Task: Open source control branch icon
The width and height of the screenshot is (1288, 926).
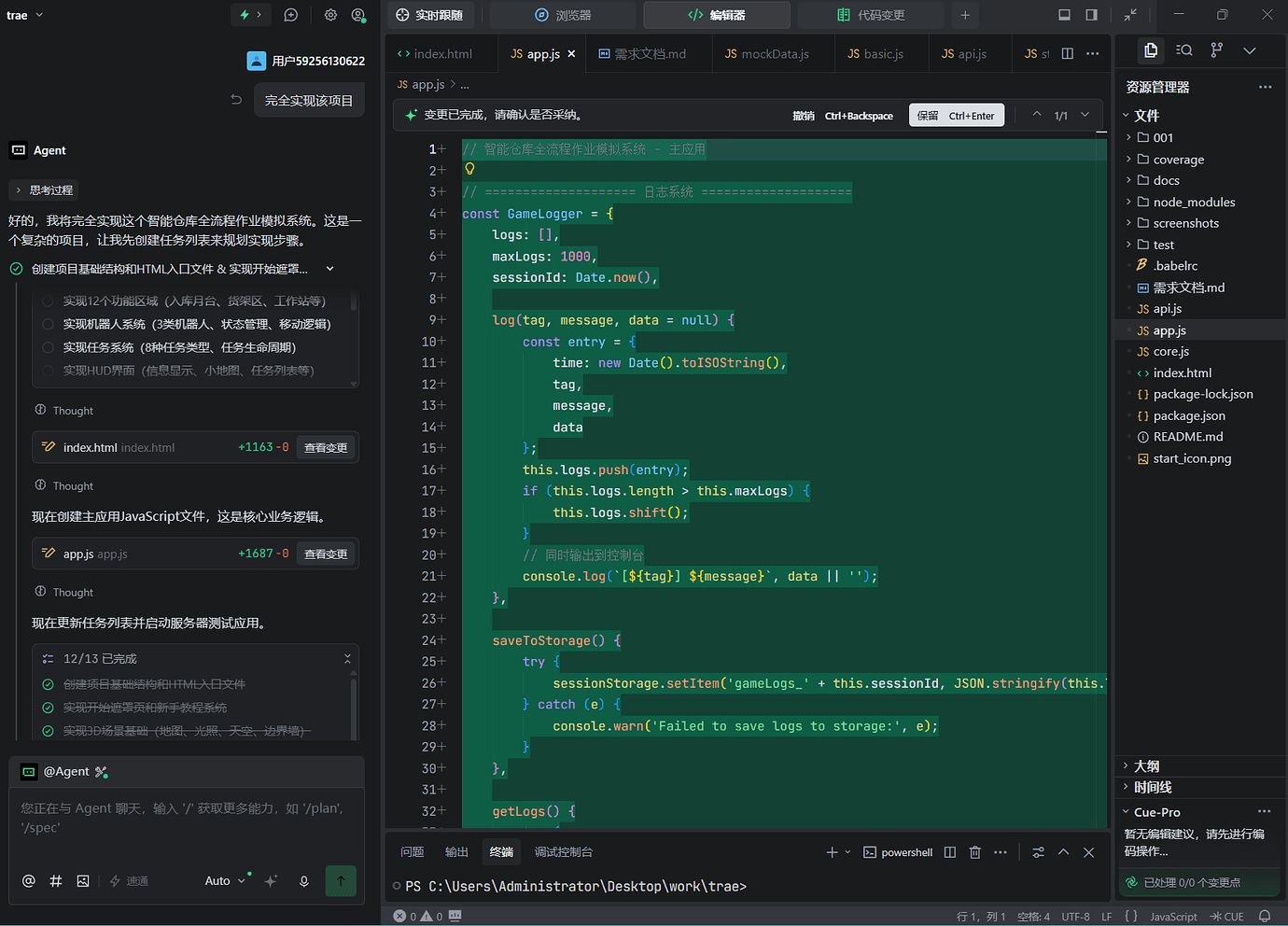Action: (1216, 50)
